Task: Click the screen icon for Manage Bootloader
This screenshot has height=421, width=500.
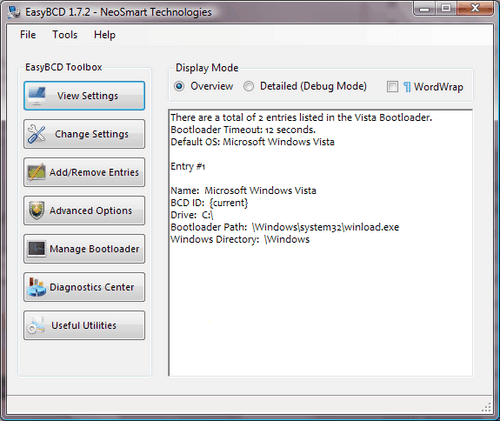Action: pyautogui.click(x=36, y=249)
